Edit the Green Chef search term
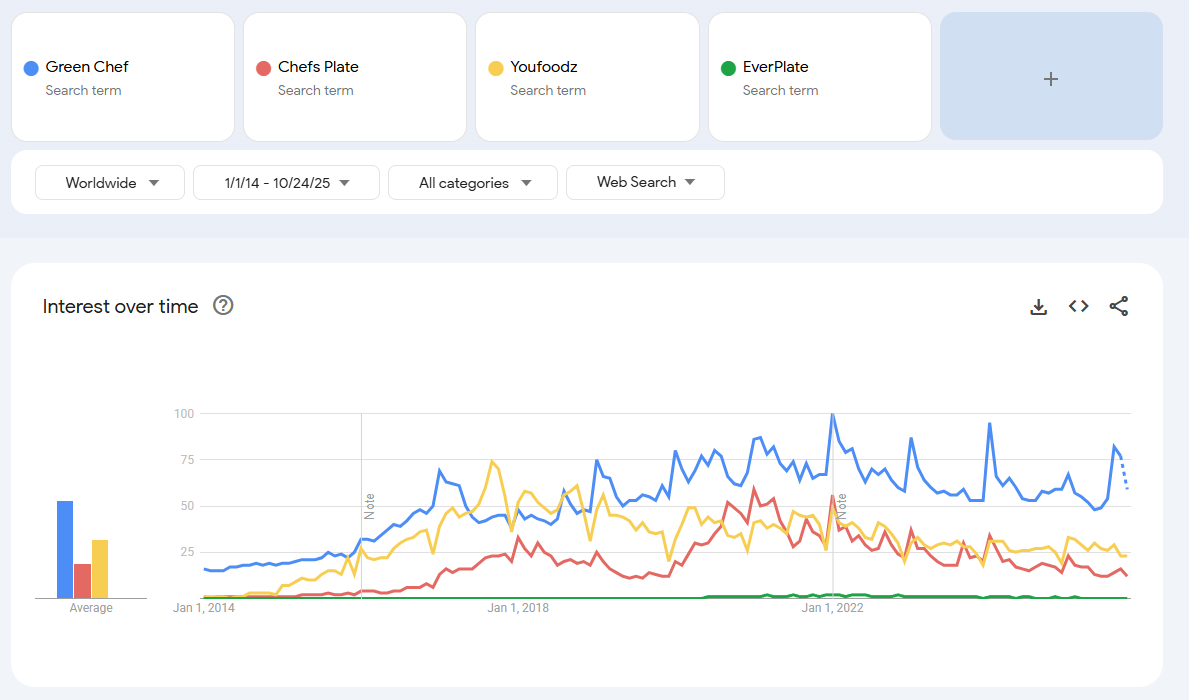This screenshot has width=1189, height=700. (x=87, y=67)
